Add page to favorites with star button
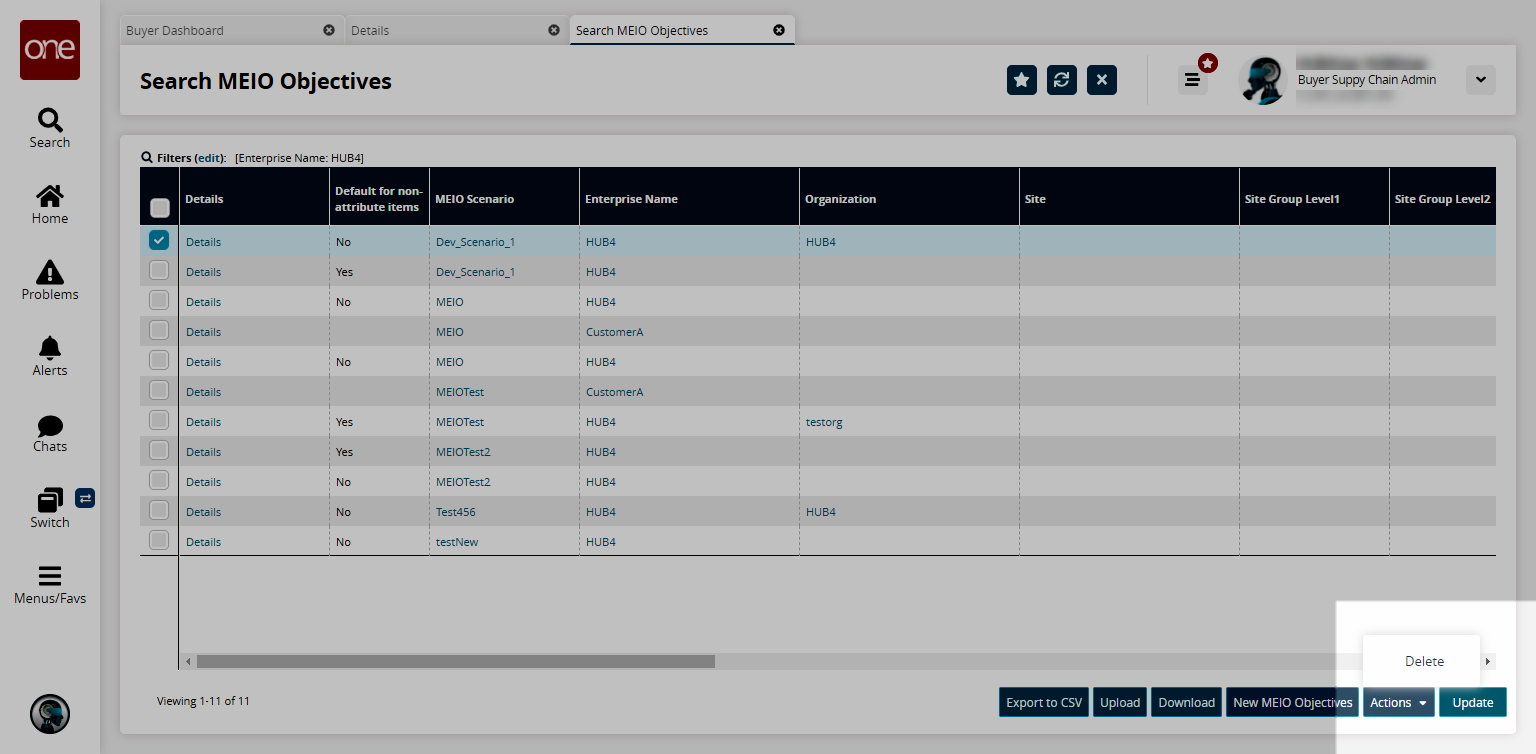The height and width of the screenshot is (754, 1536). pos(1021,80)
